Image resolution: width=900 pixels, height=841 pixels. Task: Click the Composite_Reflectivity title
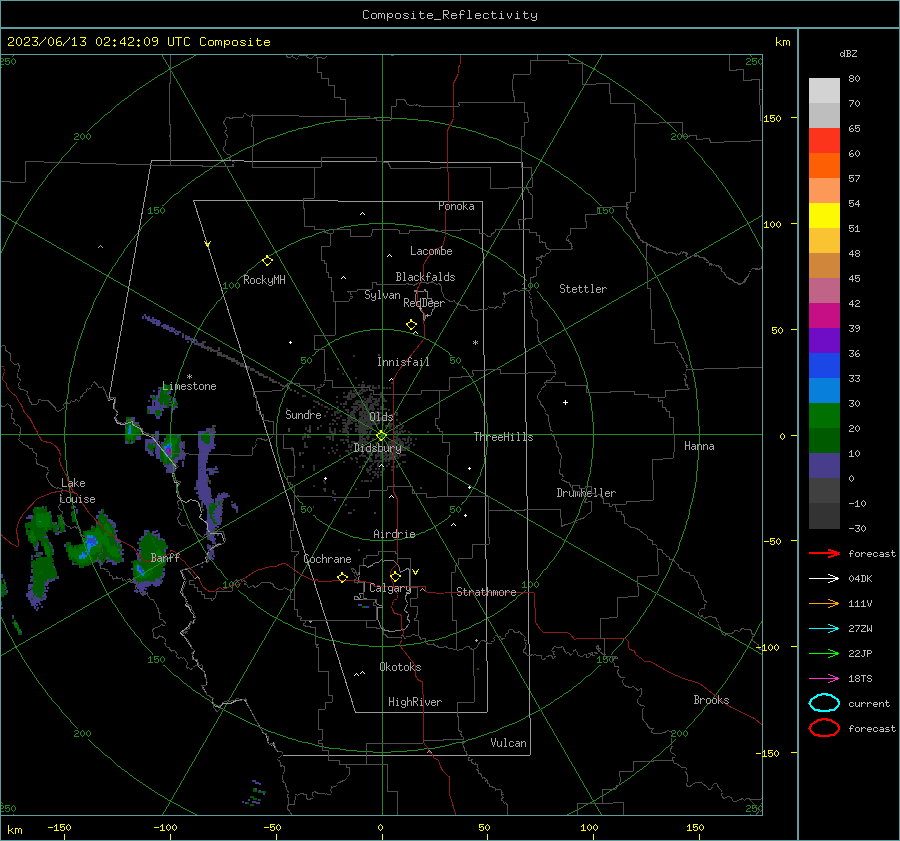(449, 15)
